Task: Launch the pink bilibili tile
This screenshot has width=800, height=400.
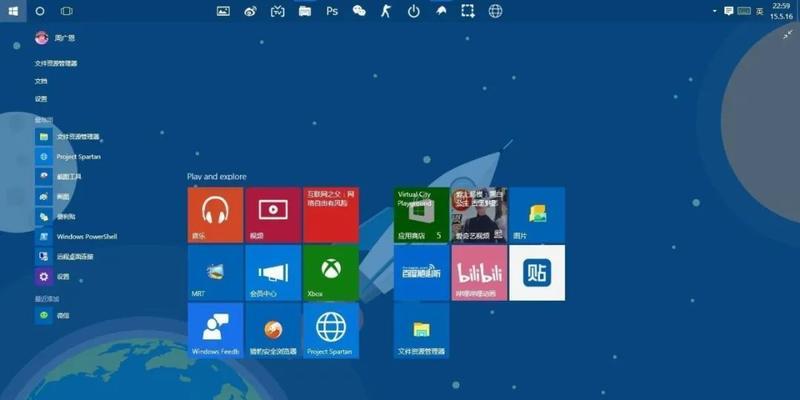Action: point(479,273)
